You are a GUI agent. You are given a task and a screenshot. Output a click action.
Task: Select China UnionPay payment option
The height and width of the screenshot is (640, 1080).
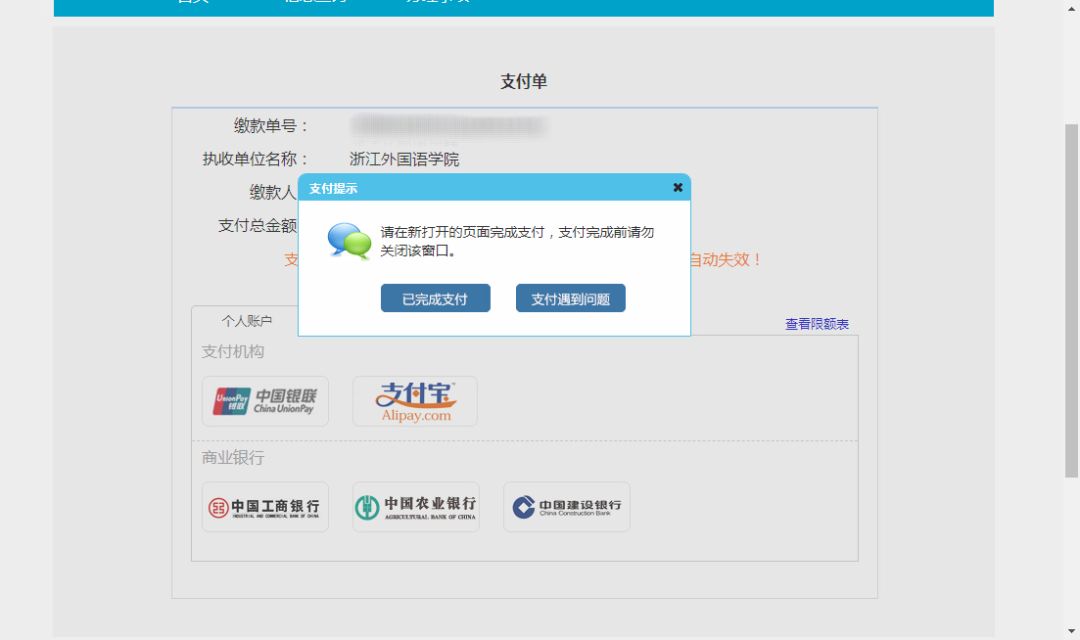tap(265, 401)
